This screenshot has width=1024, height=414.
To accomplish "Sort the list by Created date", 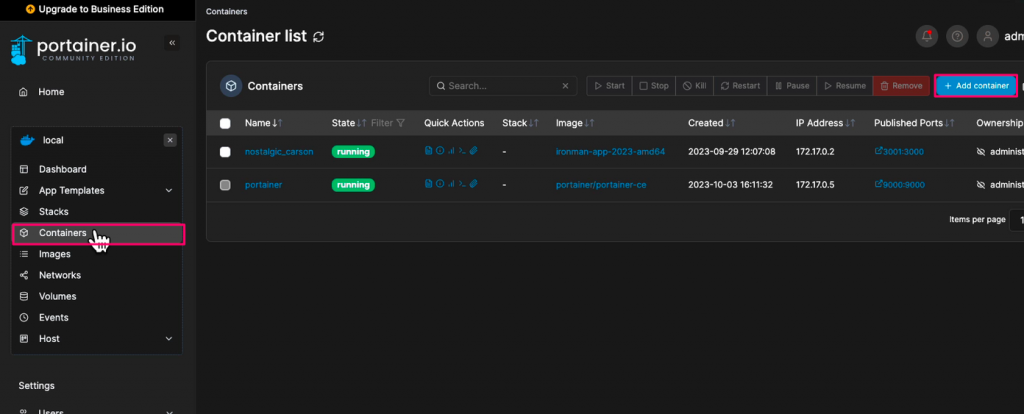I will tap(711, 123).
